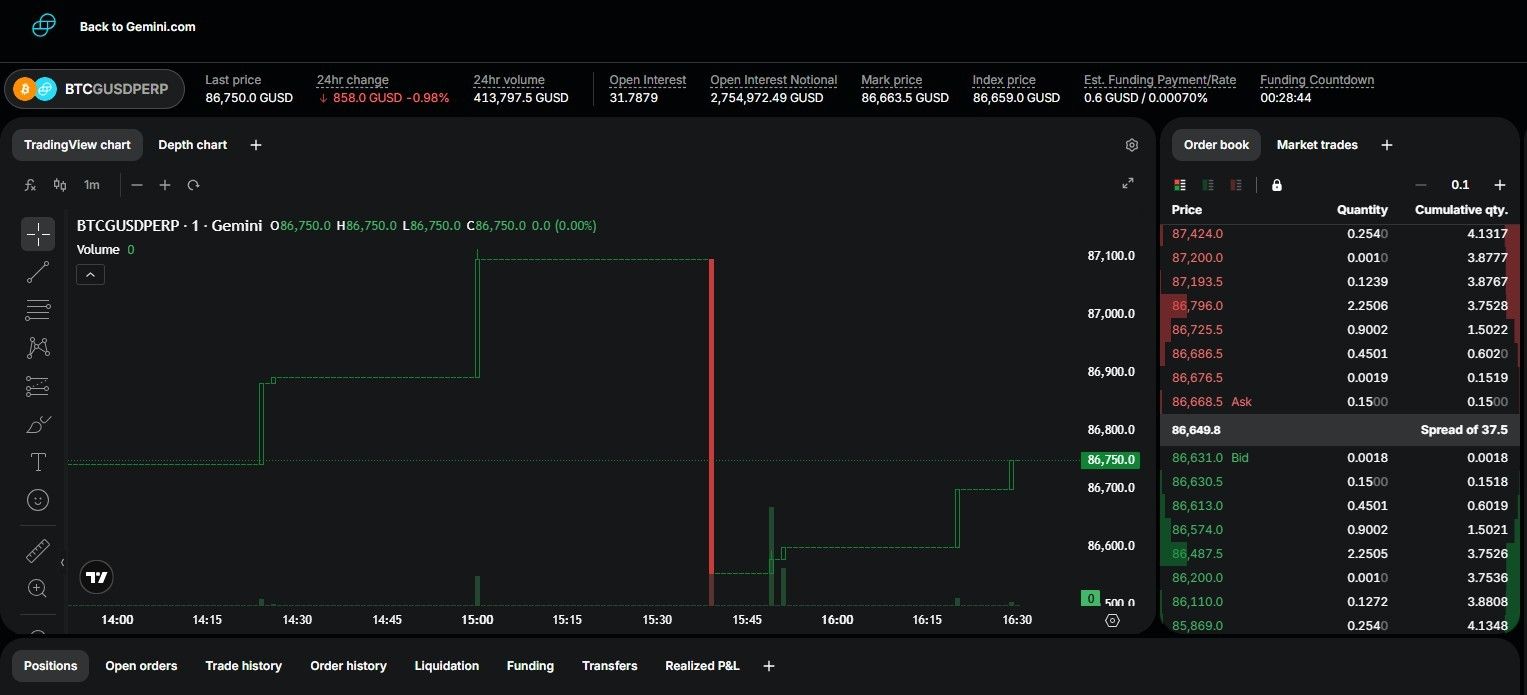1527x695 pixels.
Task: Switch to the Depth chart tab
Action: tap(192, 145)
